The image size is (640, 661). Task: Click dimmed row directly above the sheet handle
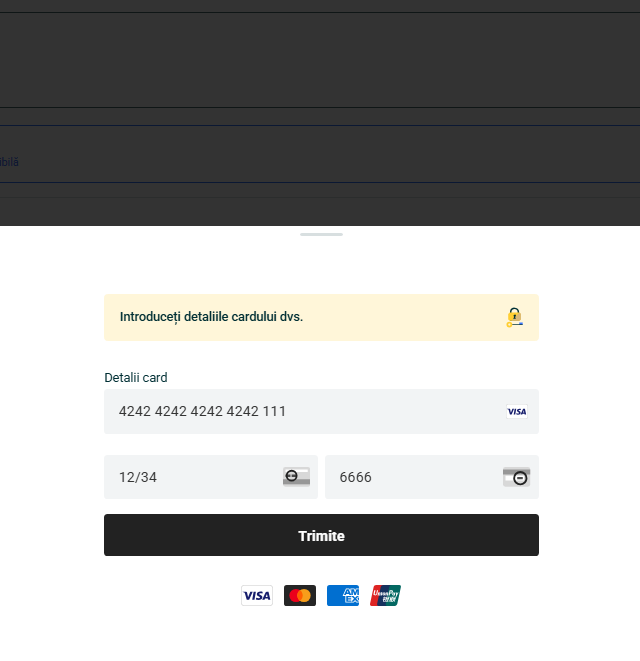tap(320, 211)
